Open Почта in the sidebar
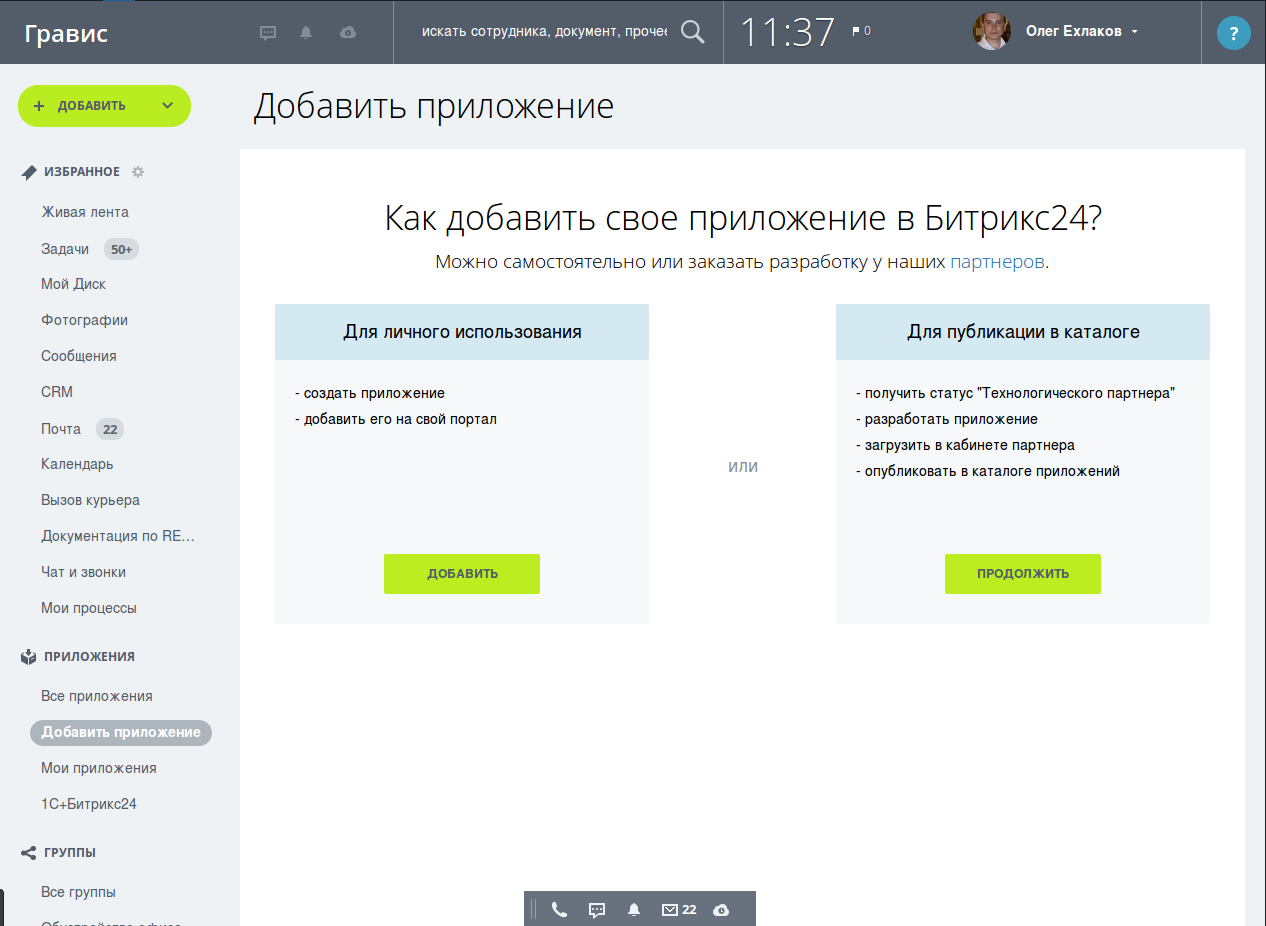The height and width of the screenshot is (926, 1266). [x=61, y=429]
